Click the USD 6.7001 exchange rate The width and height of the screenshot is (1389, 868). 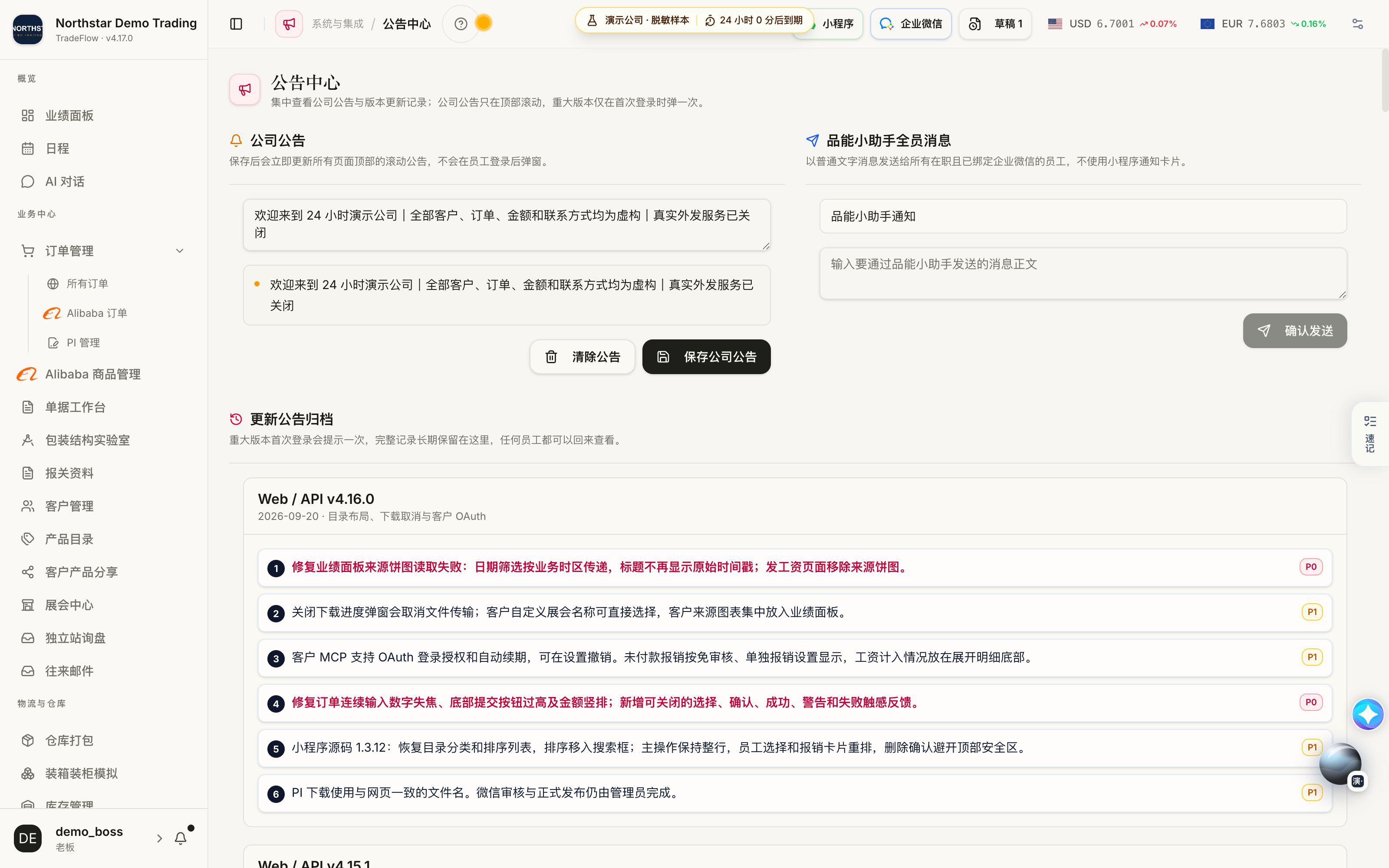[1112, 23]
